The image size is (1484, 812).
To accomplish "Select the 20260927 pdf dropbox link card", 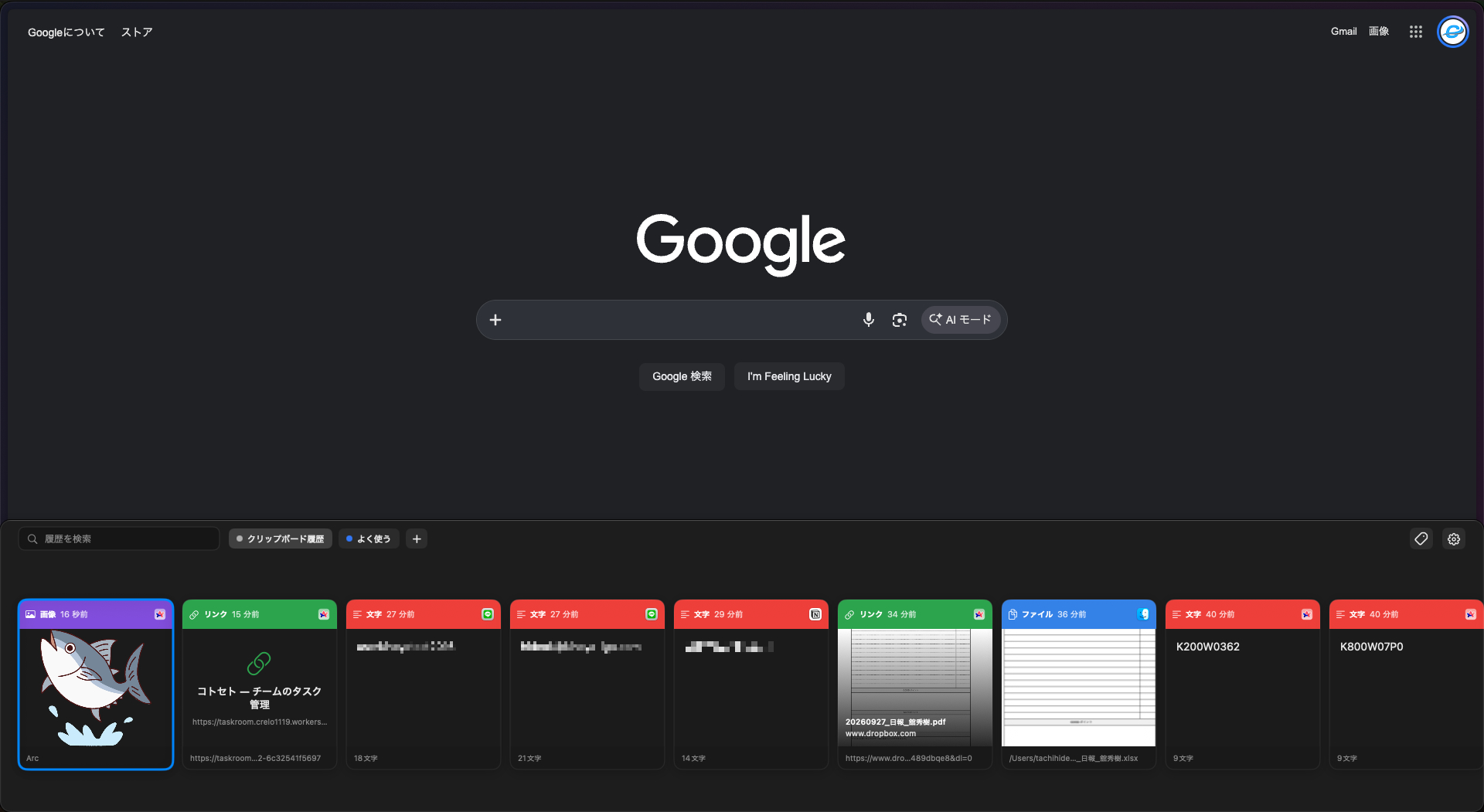I will click(x=915, y=685).
